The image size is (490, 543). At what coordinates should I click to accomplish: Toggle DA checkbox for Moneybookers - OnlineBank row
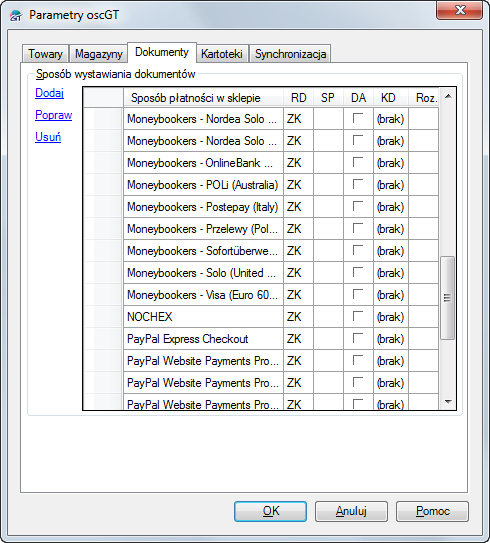click(358, 162)
